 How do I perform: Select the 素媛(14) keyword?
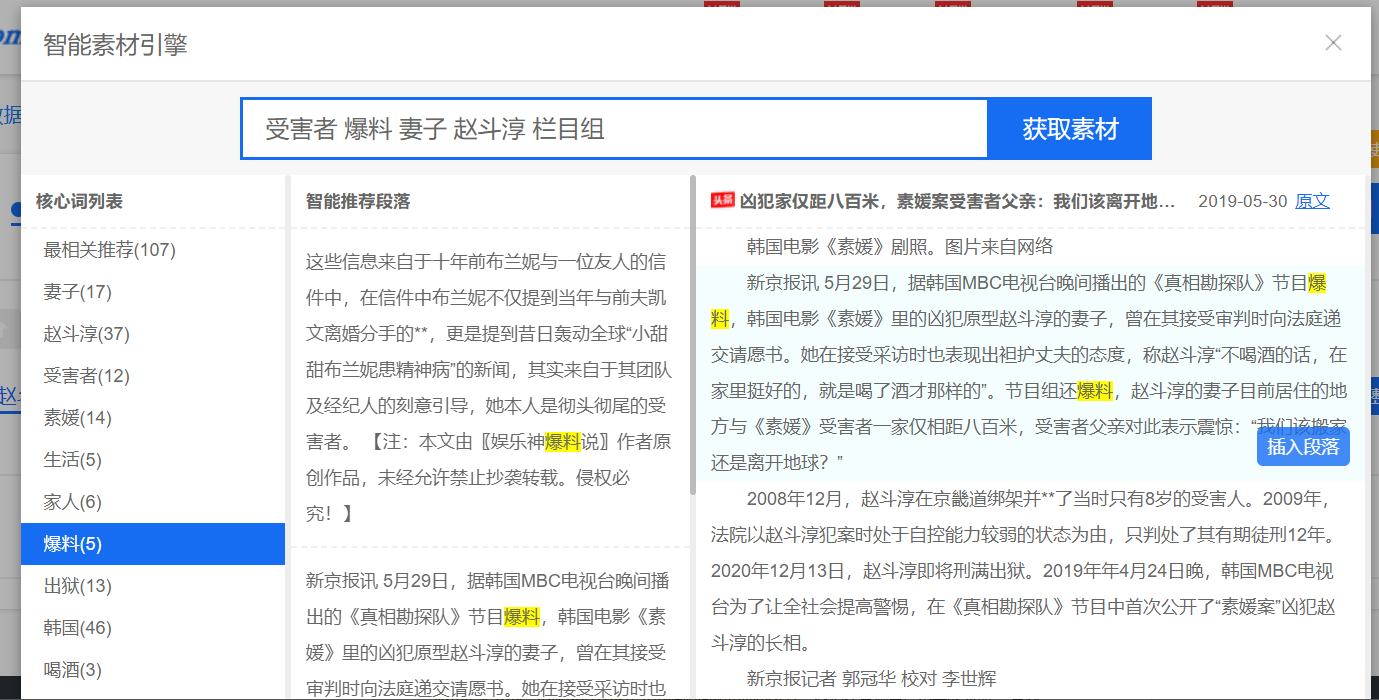[153, 418]
